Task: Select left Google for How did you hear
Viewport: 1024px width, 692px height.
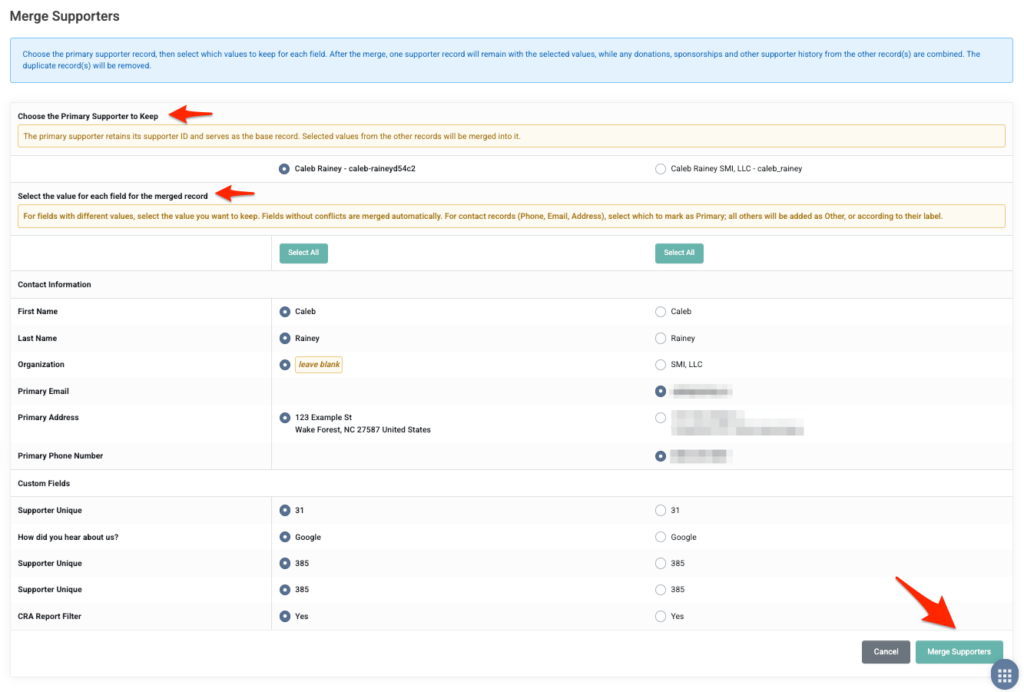Action: pos(285,537)
